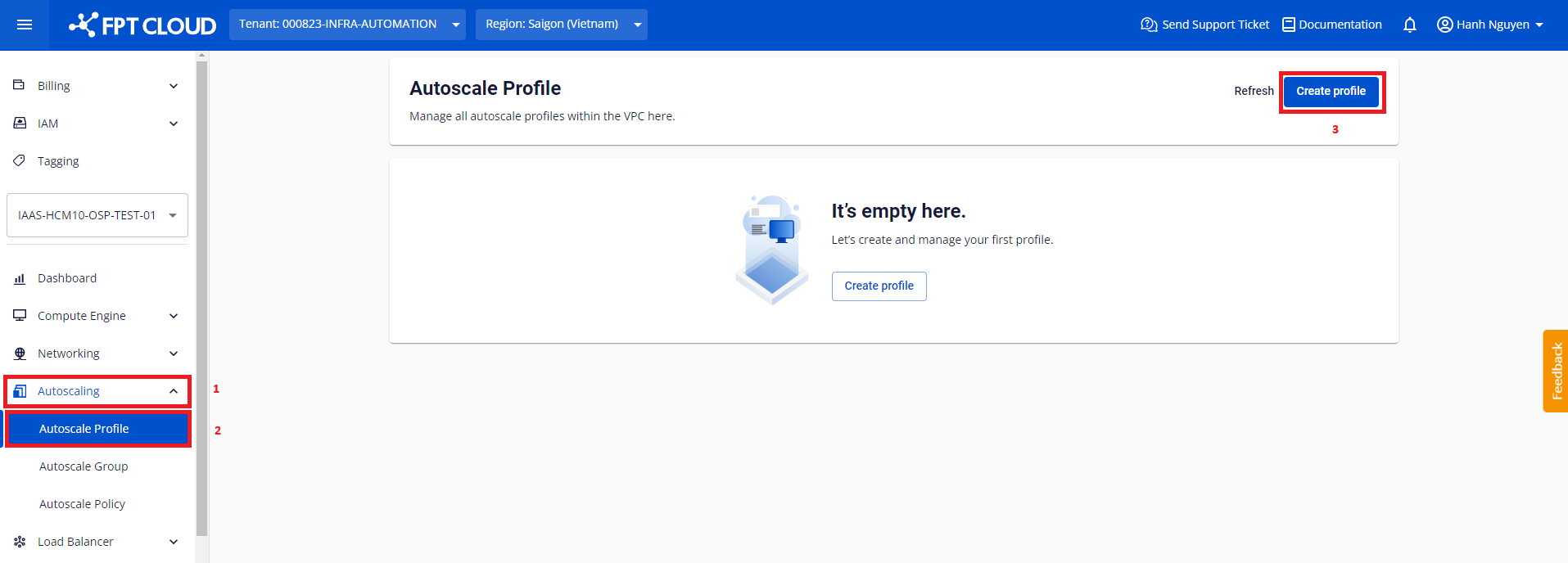This screenshot has width=1568, height=563.
Task: Click the Networking globe icon
Action: click(20, 354)
